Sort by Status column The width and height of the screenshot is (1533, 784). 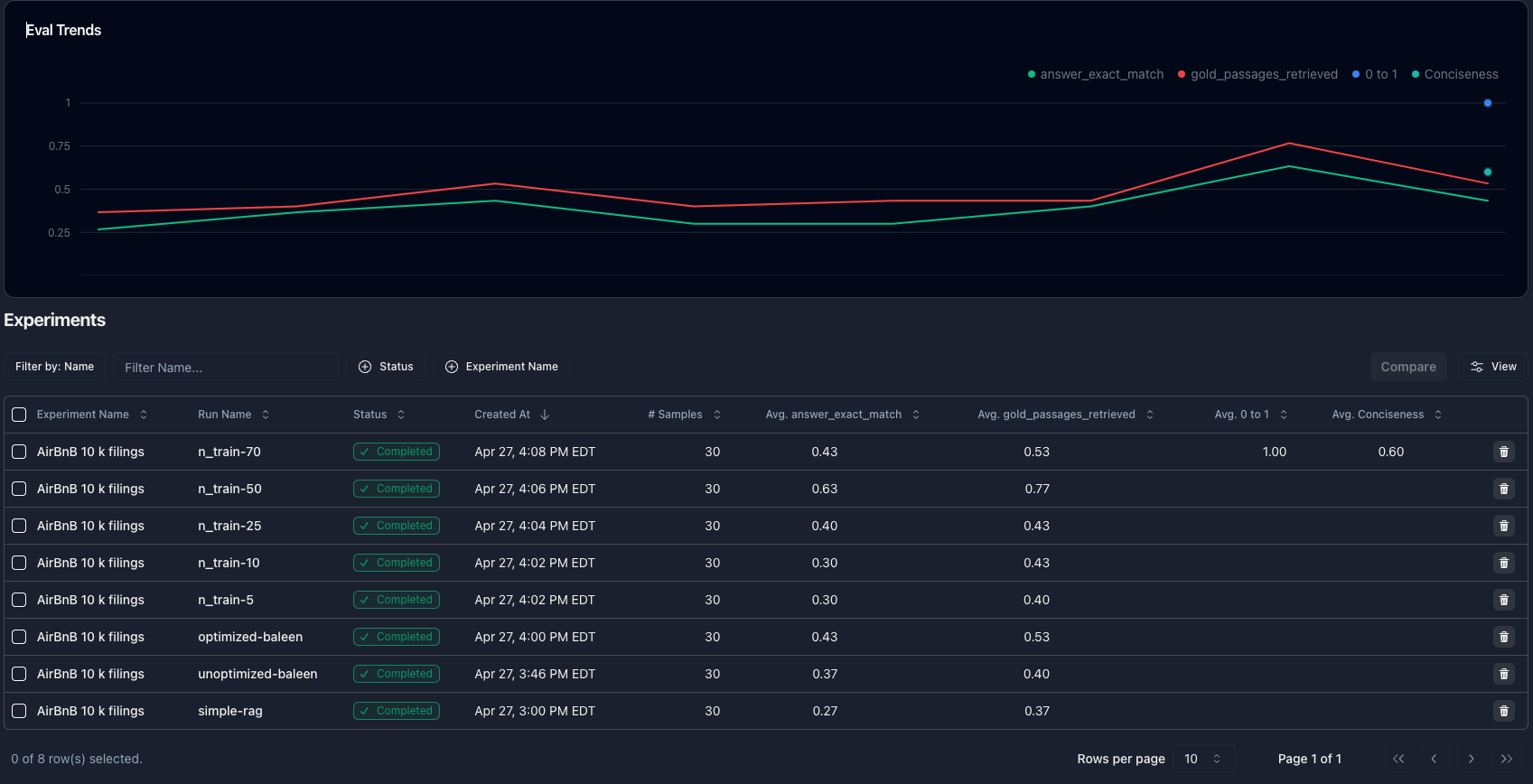coord(379,415)
